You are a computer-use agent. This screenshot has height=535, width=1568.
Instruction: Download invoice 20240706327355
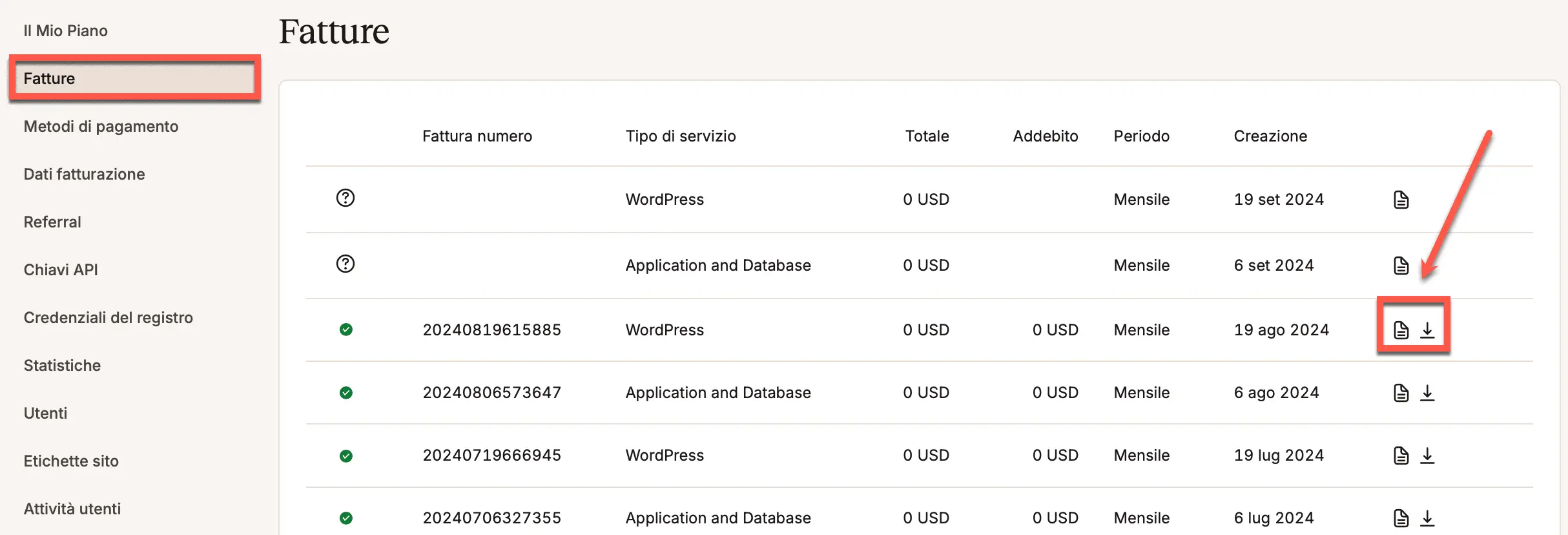pos(1427,518)
